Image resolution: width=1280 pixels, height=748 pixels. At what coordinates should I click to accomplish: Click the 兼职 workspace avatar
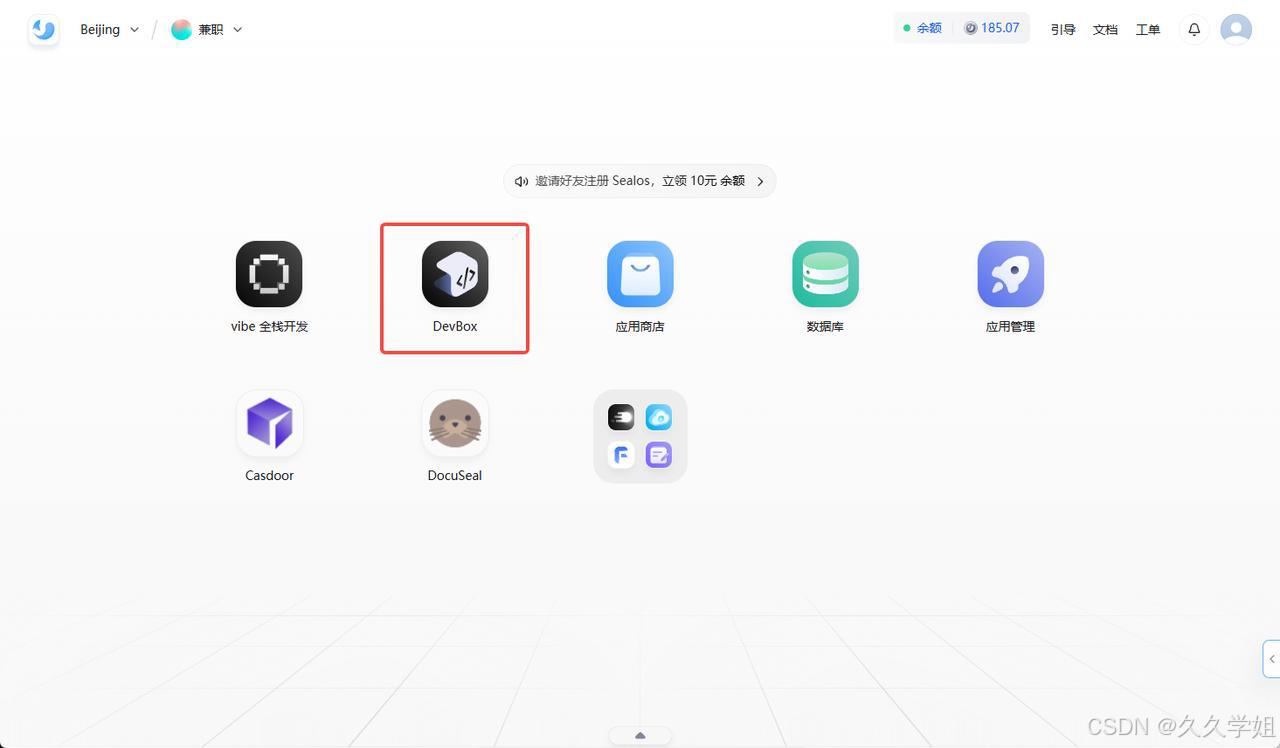[x=181, y=30]
